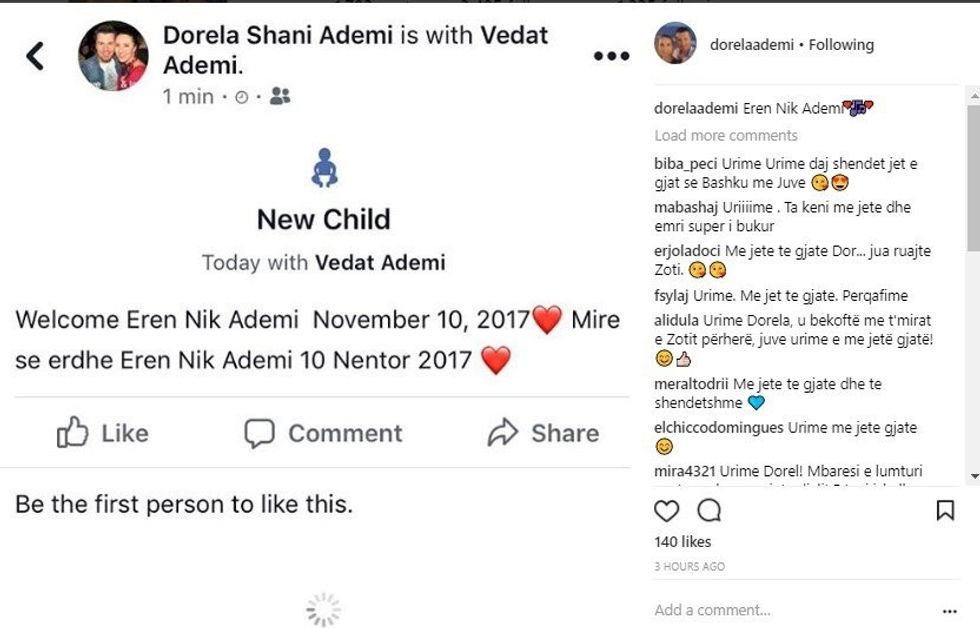Like the Facebook post
The image size is (980, 628).
(x=103, y=433)
